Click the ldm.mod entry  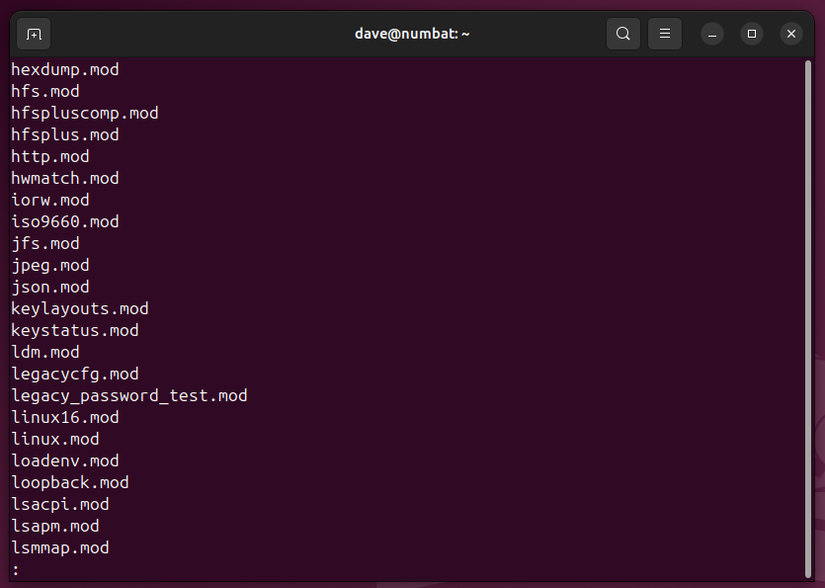click(44, 352)
